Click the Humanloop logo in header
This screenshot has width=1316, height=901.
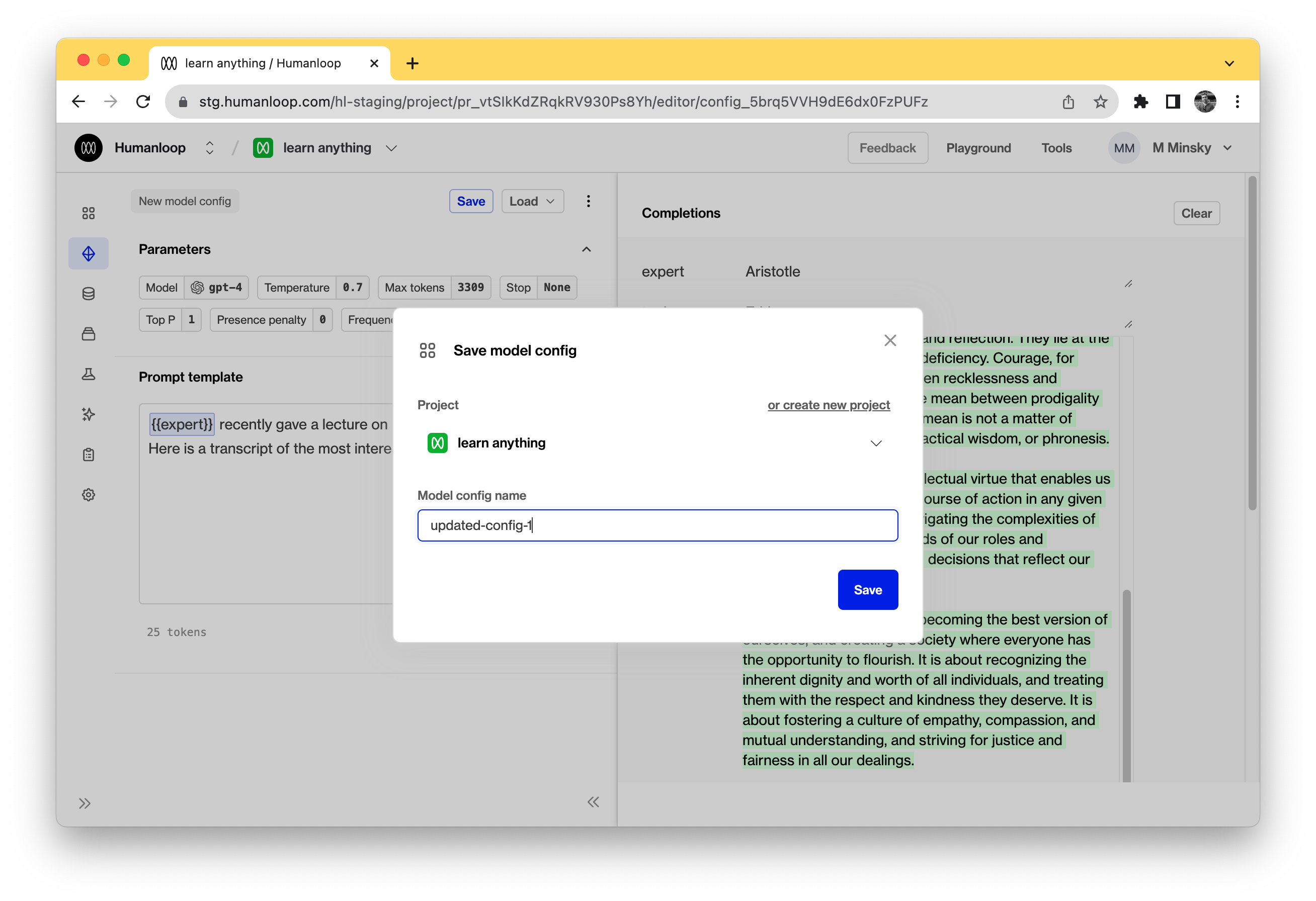89,148
